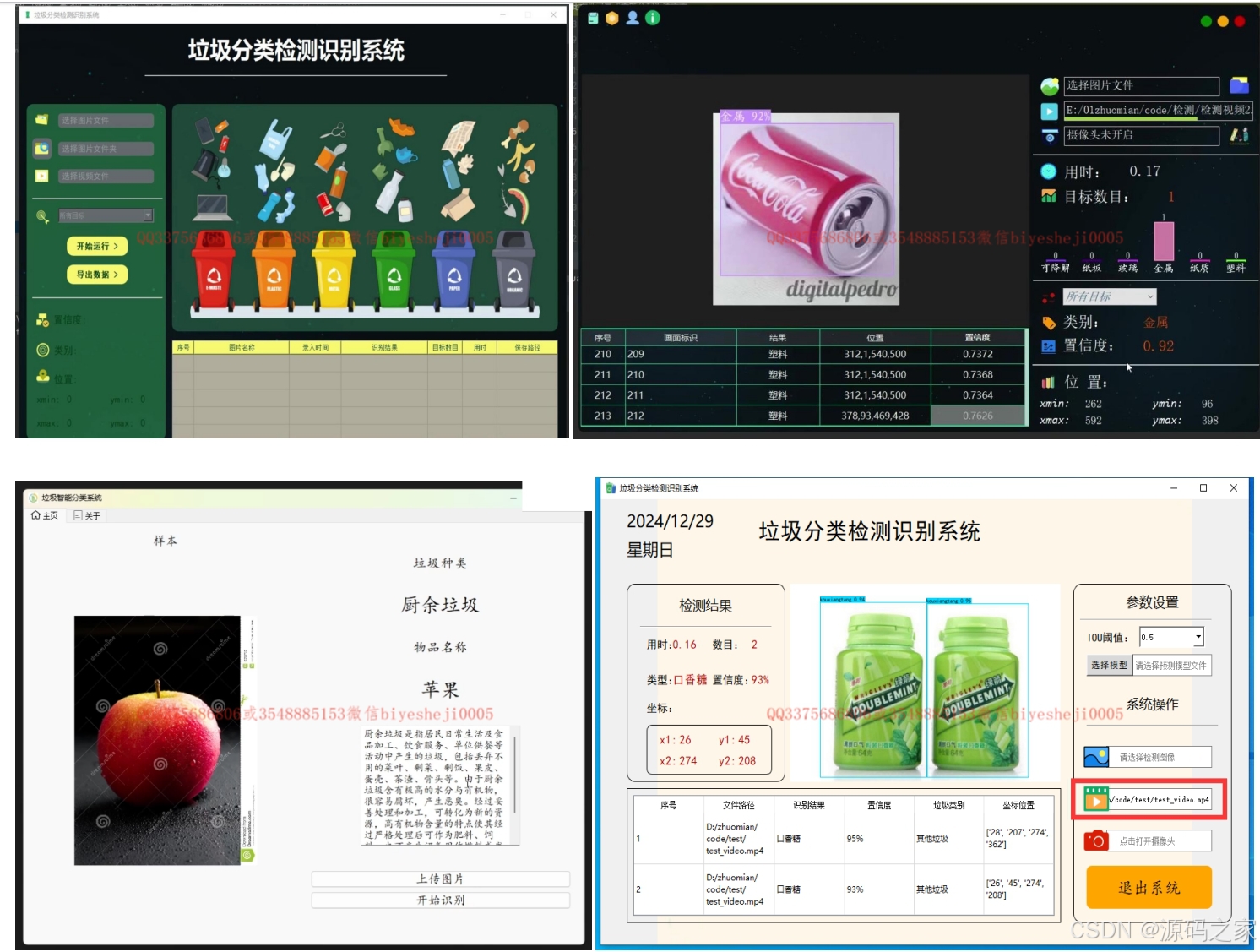Click the green film icon beside test_video.mp4
The image size is (1260, 952).
(1095, 799)
